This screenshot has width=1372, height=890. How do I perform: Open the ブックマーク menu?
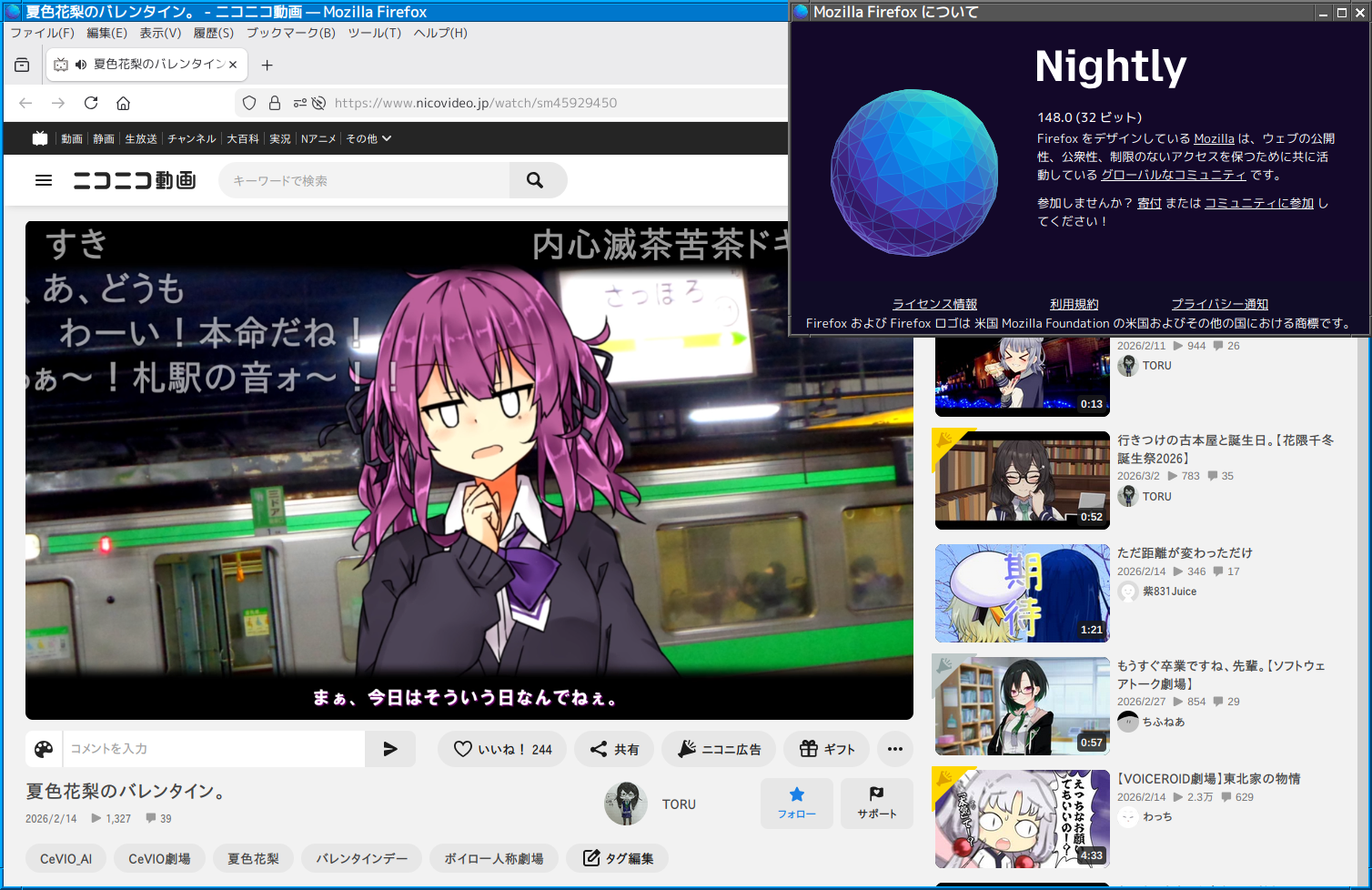click(290, 33)
